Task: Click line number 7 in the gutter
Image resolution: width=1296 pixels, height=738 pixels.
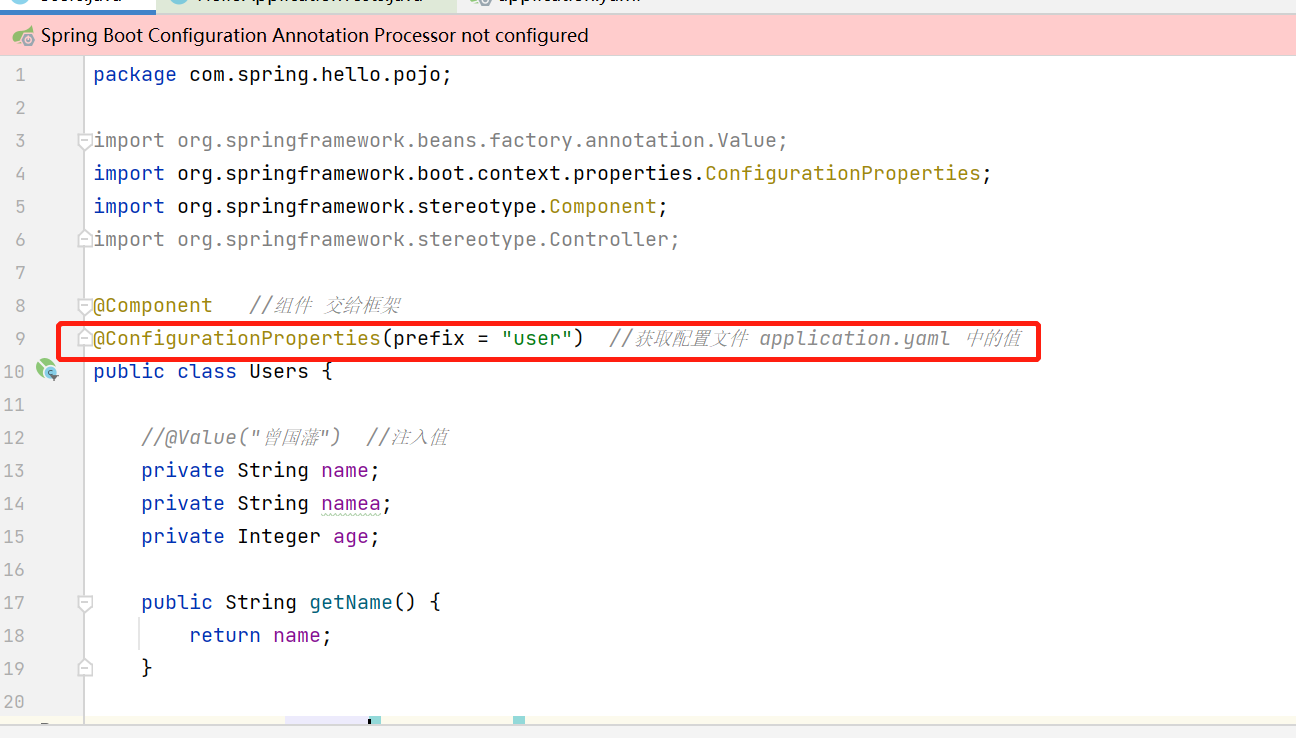Action: [20, 272]
